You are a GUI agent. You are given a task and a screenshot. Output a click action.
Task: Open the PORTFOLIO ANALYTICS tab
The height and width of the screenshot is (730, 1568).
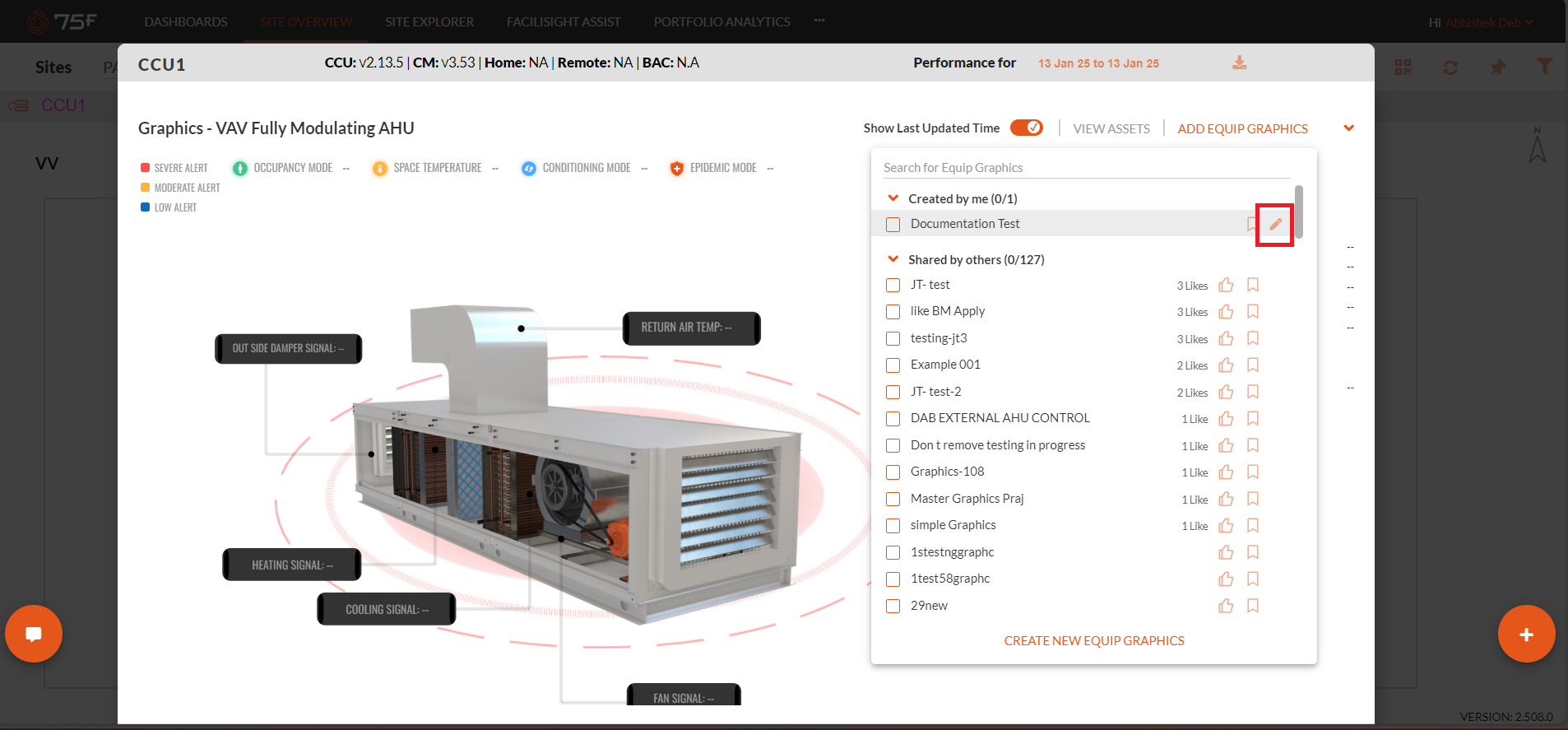coord(722,22)
